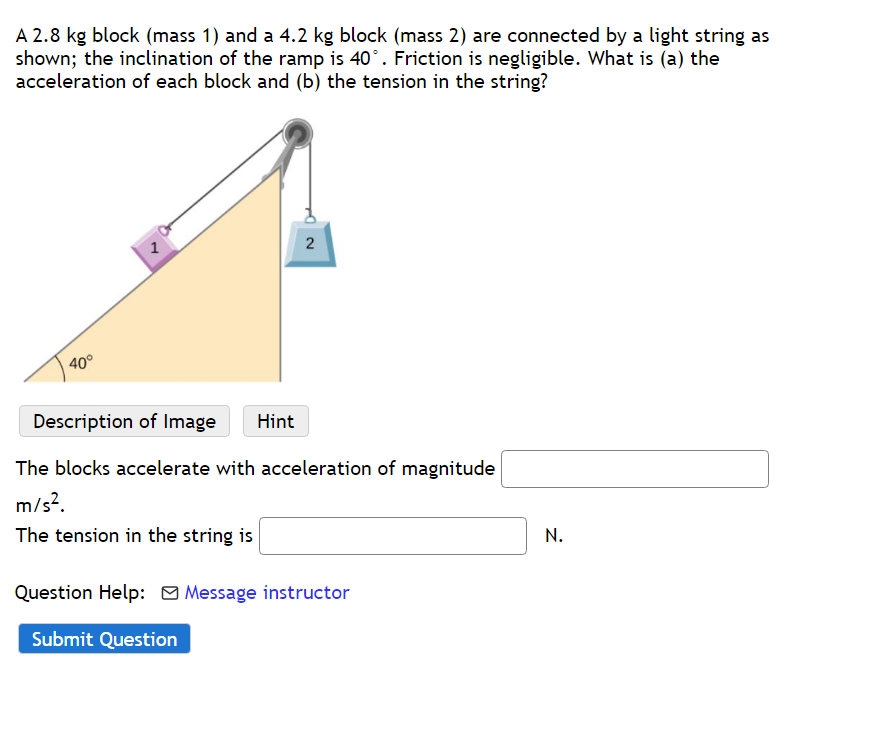
Task: Click the number 2 on the hanging weight
Action: coord(310,242)
